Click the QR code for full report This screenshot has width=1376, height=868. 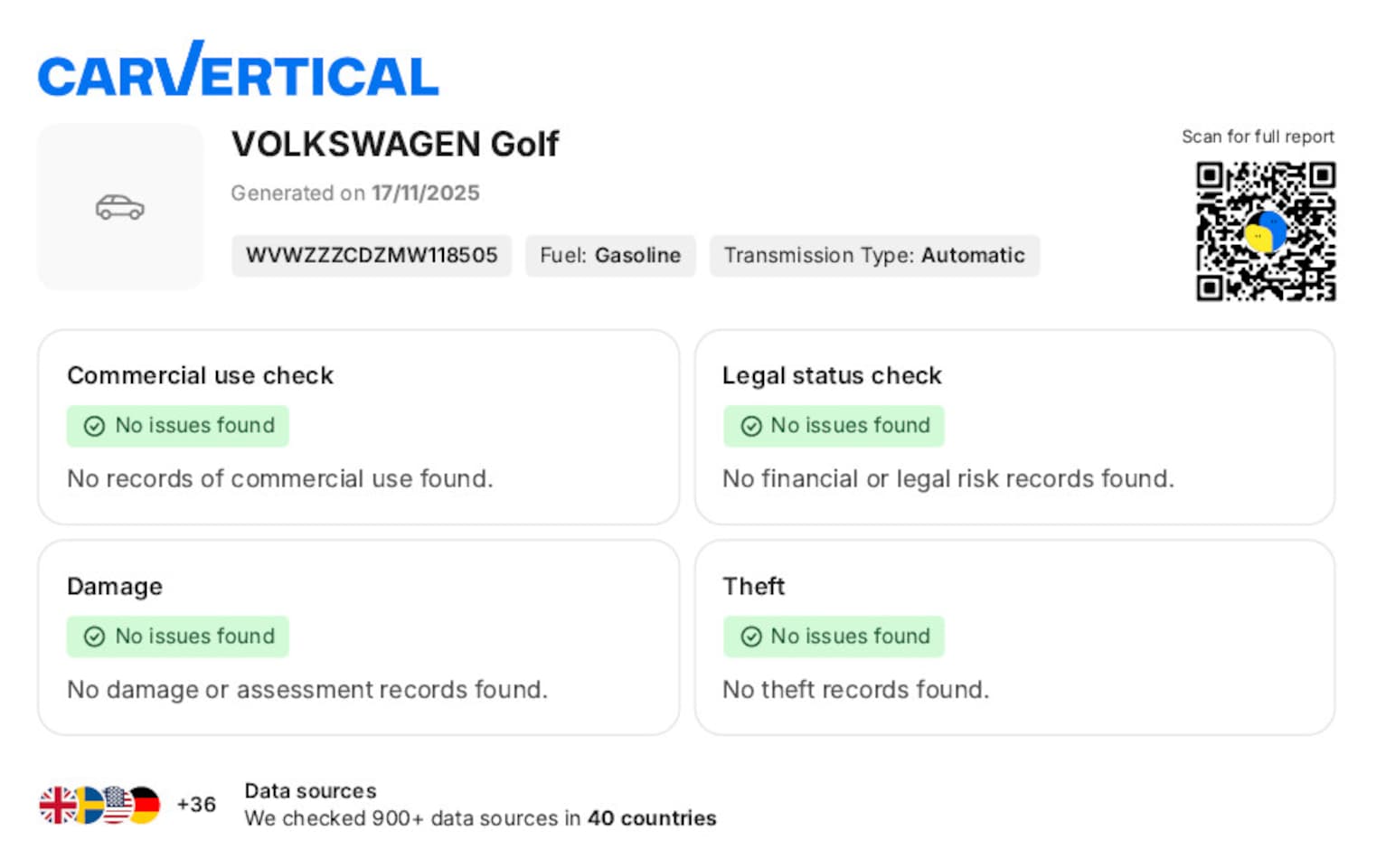tap(1265, 231)
